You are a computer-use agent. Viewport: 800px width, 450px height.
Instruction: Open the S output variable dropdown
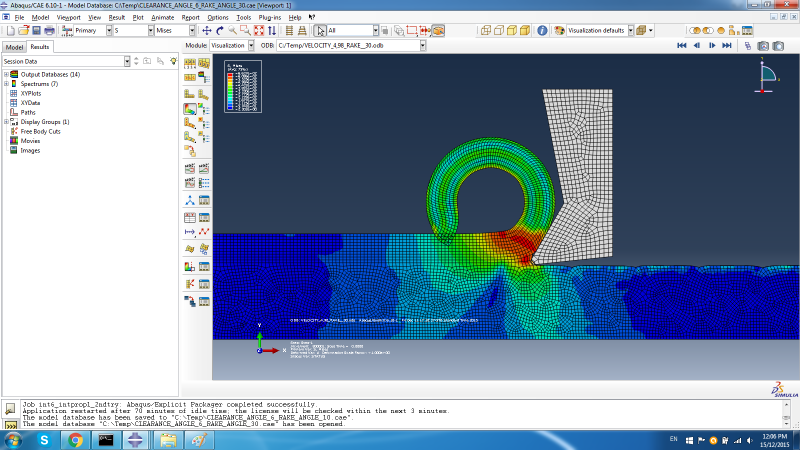(x=151, y=31)
